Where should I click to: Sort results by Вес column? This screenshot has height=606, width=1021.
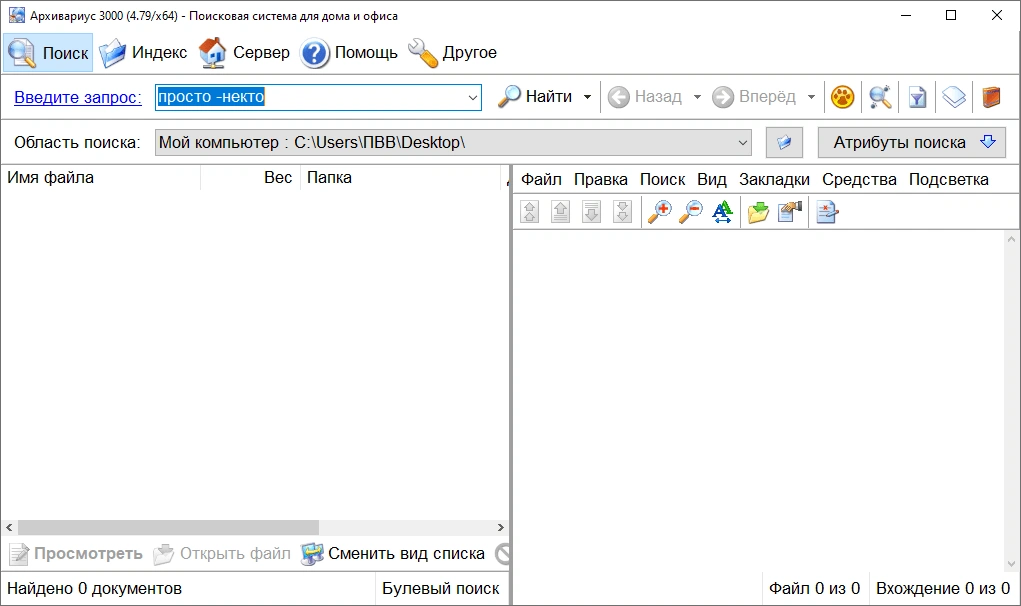point(250,178)
